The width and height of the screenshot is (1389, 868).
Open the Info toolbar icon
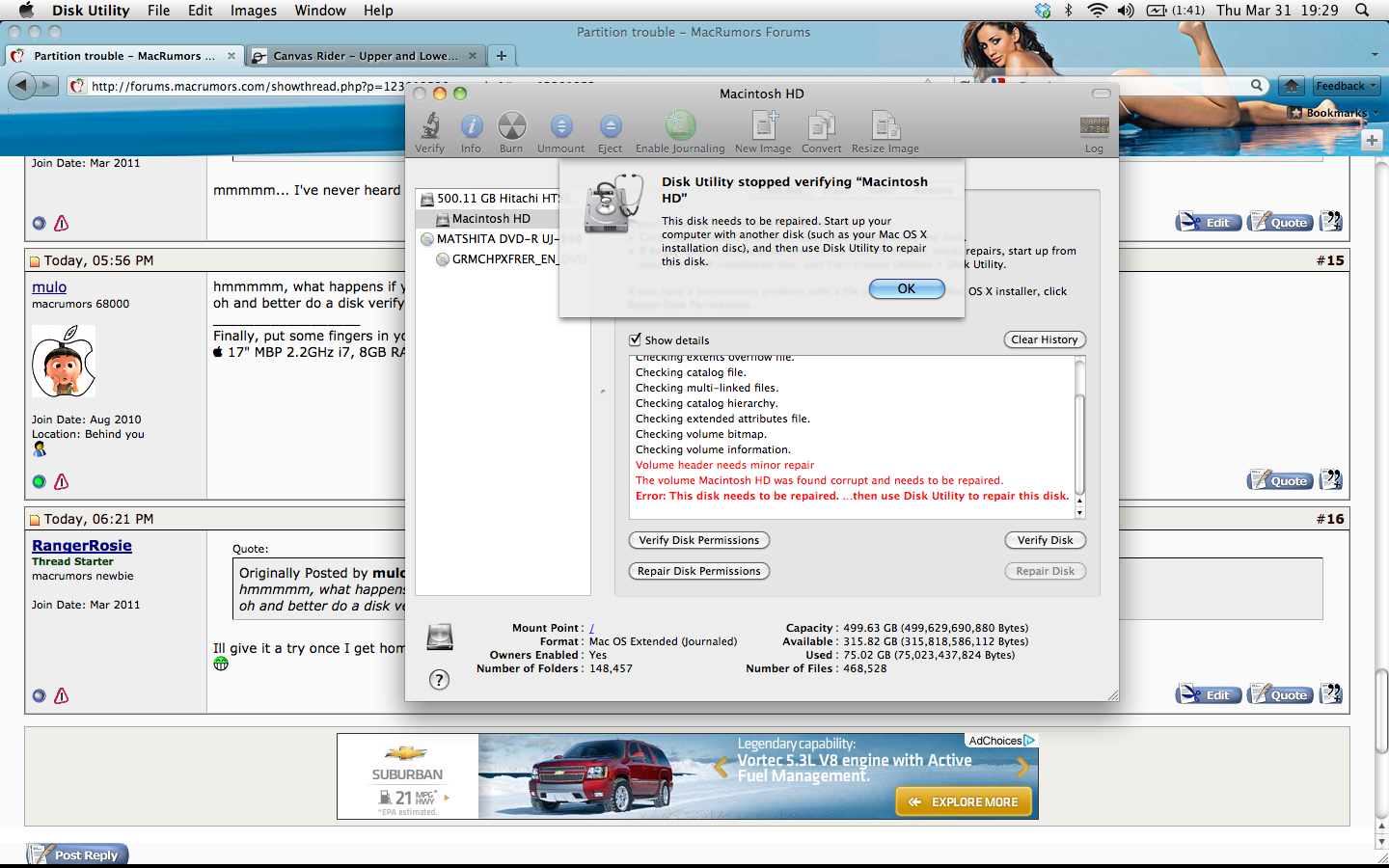click(x=471, y=132)
